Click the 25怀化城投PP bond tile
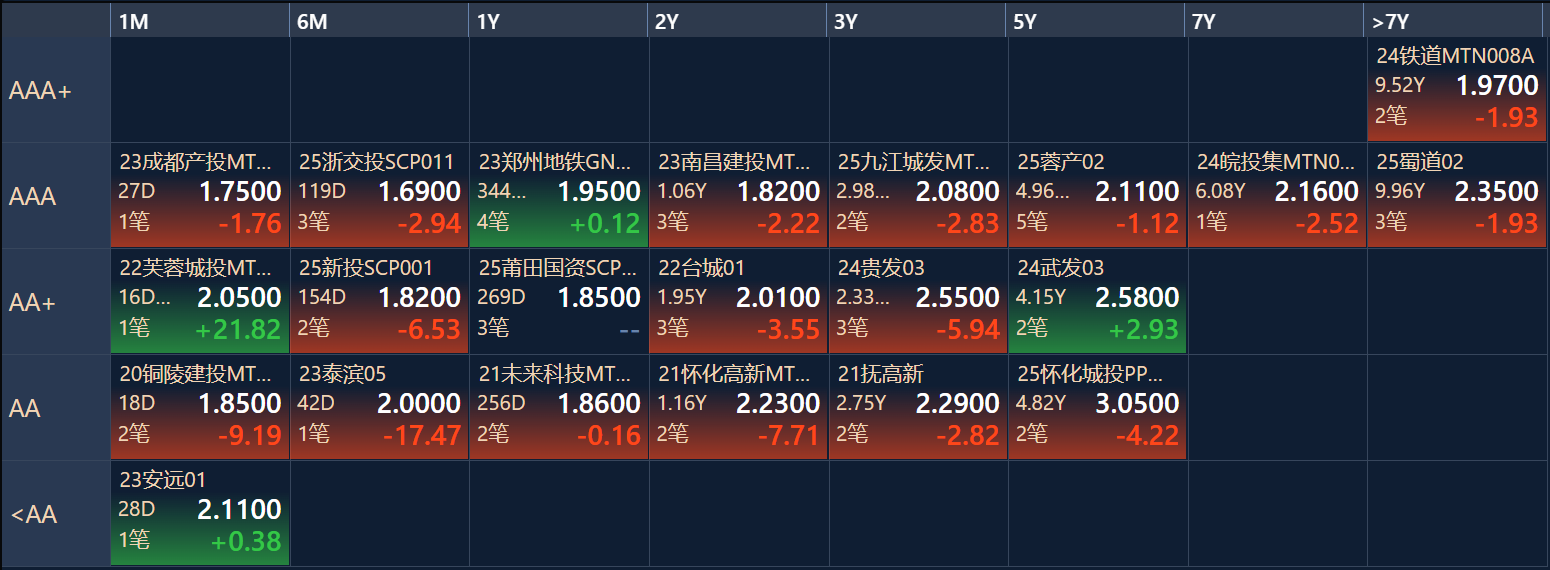 [1097, 407]
